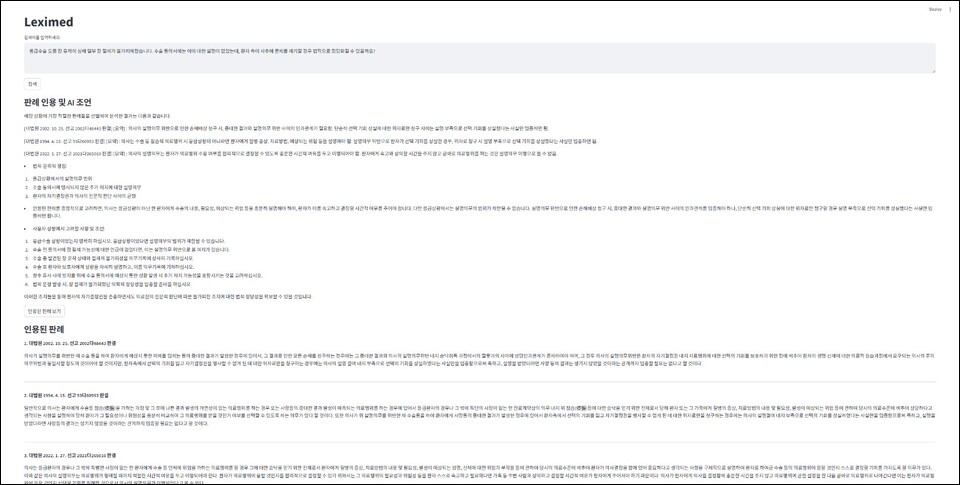Click the Leximed page title

click(x=49, y=22)
